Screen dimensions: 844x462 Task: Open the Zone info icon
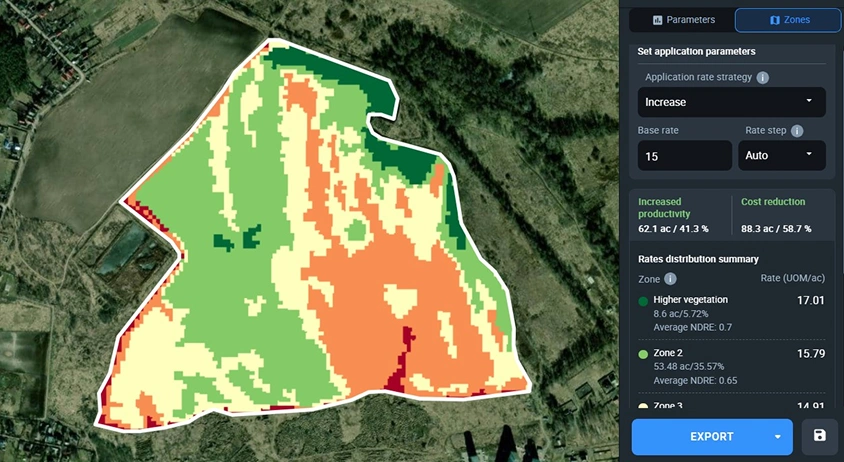coord(670,279)
